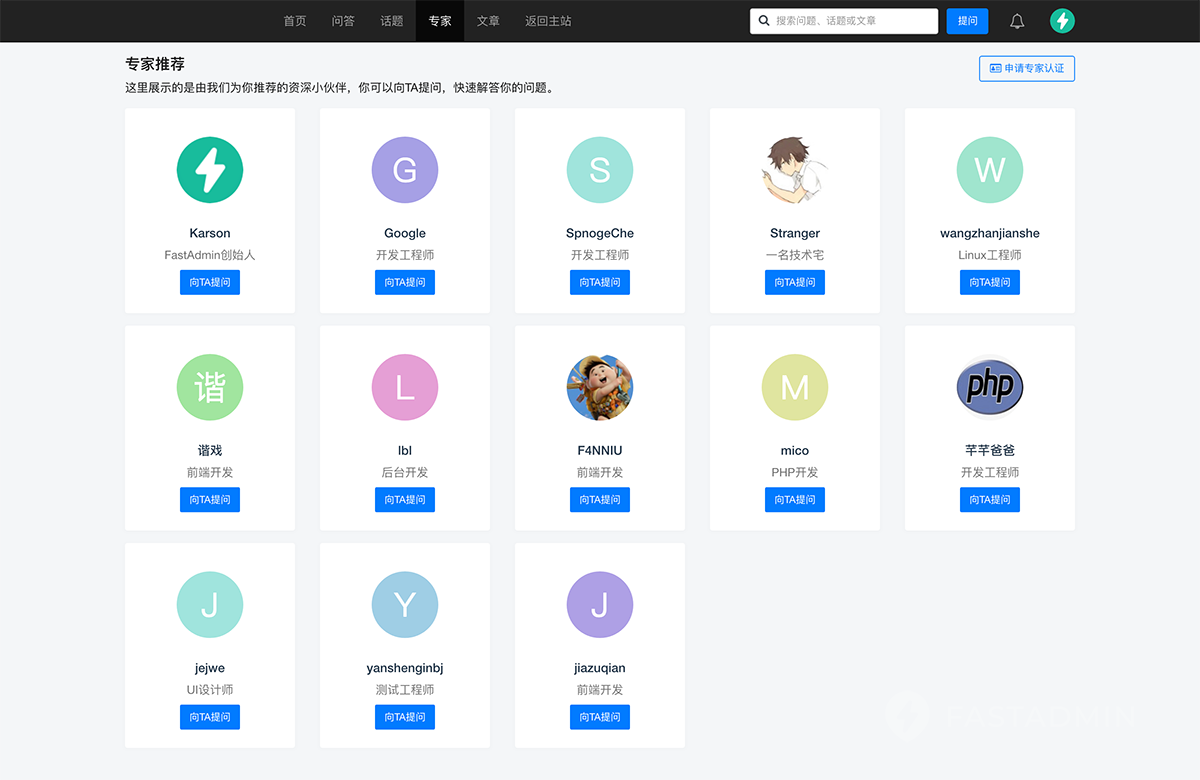This screenshot has width=1200, height=780.
Task: Click the wangzhanjianshe name
Action: pos(990,233)
